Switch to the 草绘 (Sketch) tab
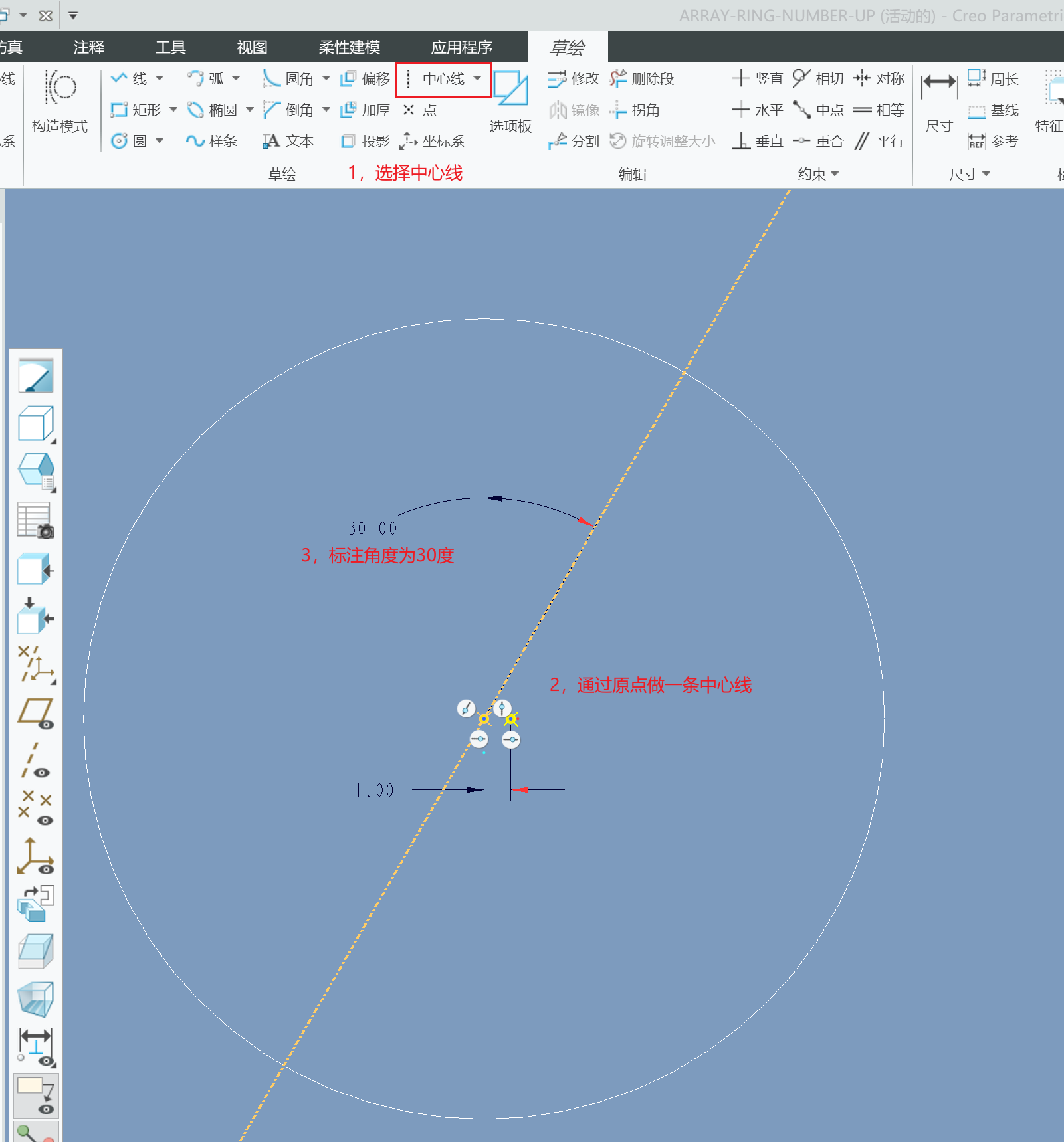The width and height of the screenshot is (1064, 1142). [568, 47]
